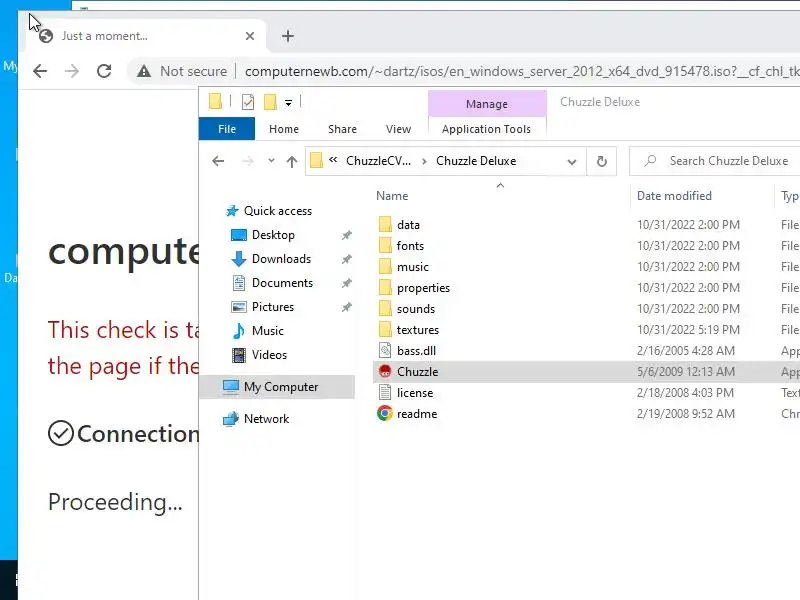Click the Explorer folder icon in title bar
The height and width of the screenshot is (600, 800).
click(215, 102)
